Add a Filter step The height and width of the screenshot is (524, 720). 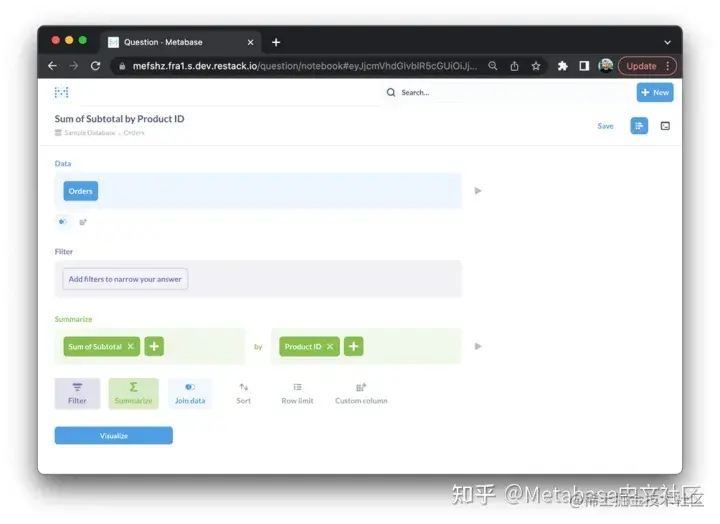coord(77,394)
